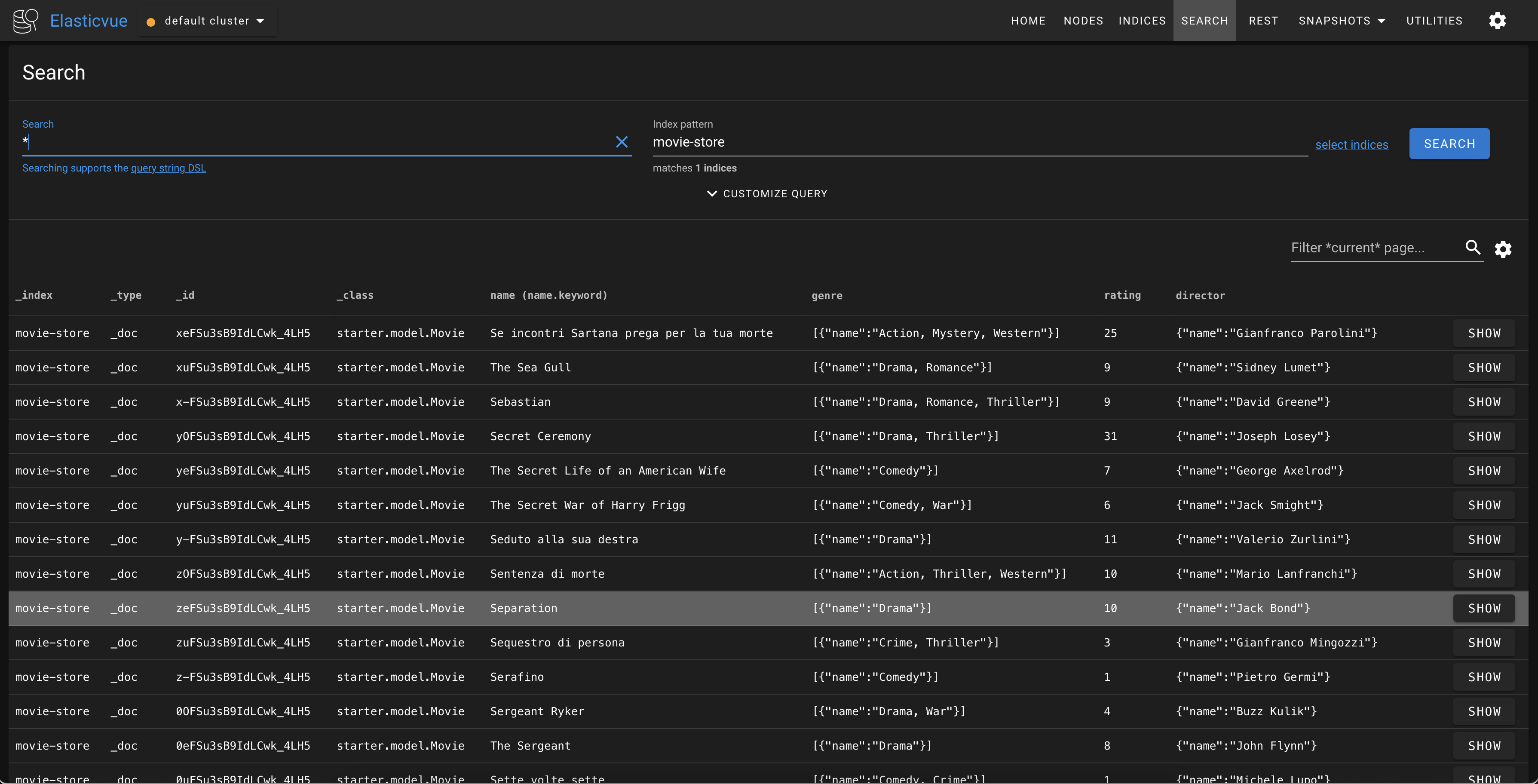The width and height of the screenshot is (1538, 784).
Task: Open the query string DSL link
Action: (169, 168)
